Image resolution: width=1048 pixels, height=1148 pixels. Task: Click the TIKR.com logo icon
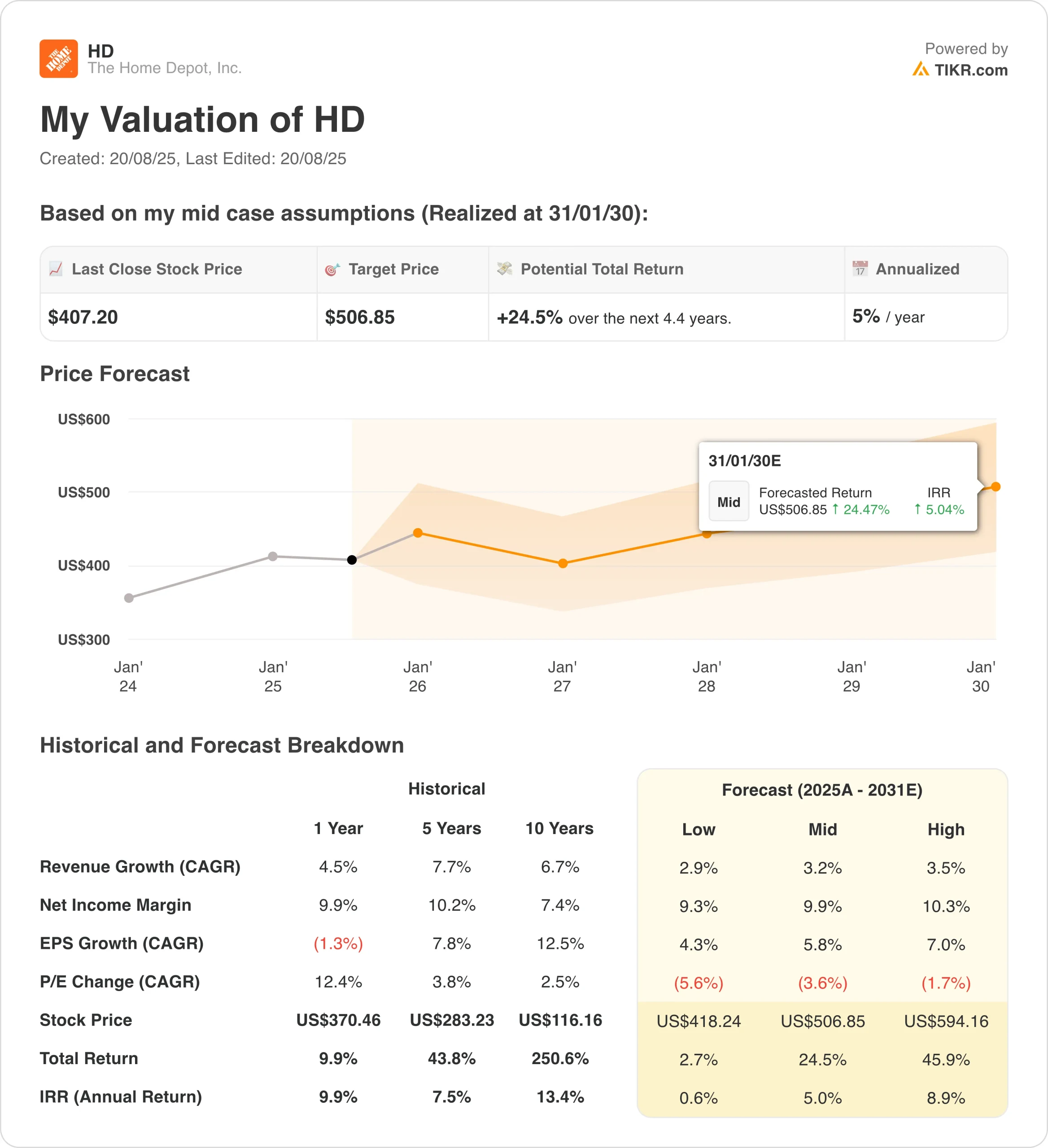click(x=921, y=70)
